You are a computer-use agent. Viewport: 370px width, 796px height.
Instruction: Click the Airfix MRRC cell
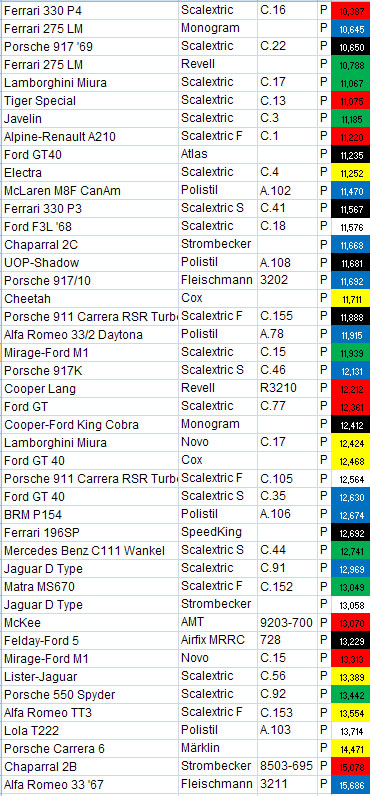pyautogui.click(x=218, y=640)
